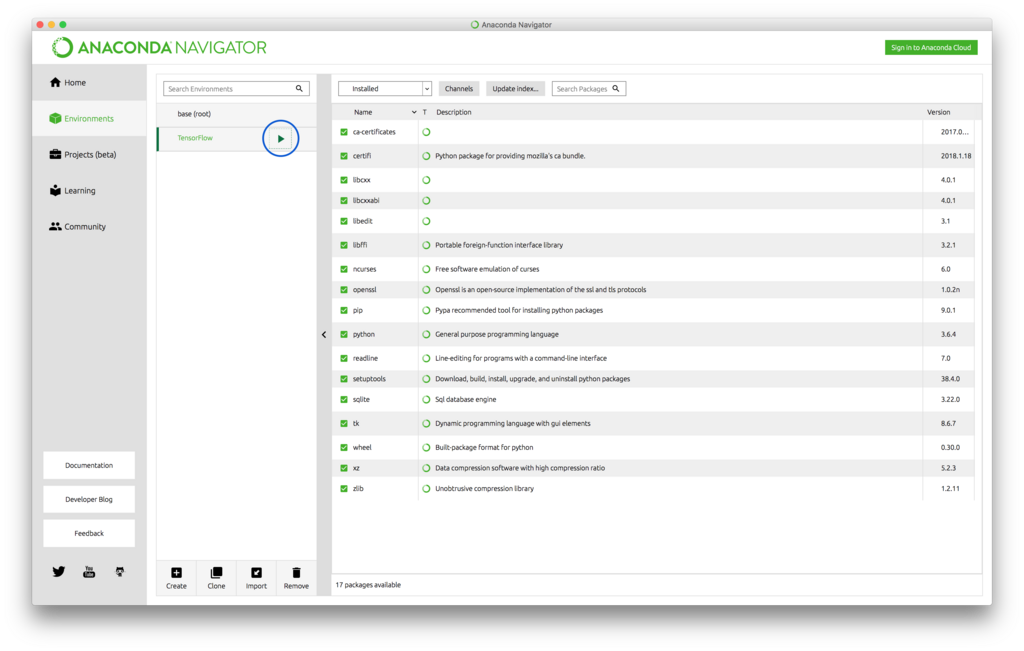This screenshot has width=1024, height=651.
Task: Click the T column header
Action: 424,112
